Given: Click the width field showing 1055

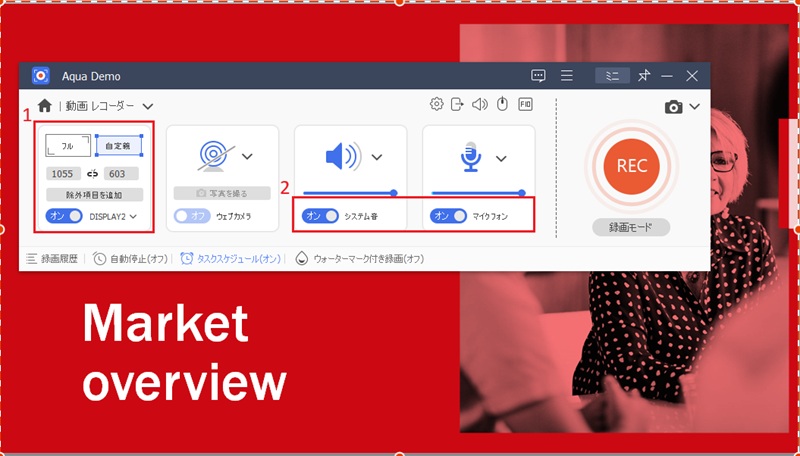Looking at the screenshot, I should click(63, 174).
